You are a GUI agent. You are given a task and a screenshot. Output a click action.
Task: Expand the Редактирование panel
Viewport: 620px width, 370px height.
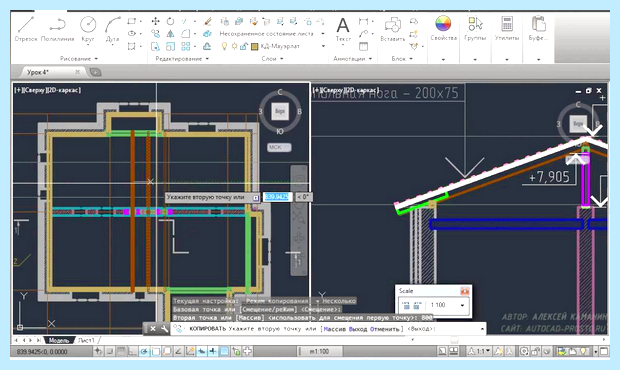pos(182,59)
